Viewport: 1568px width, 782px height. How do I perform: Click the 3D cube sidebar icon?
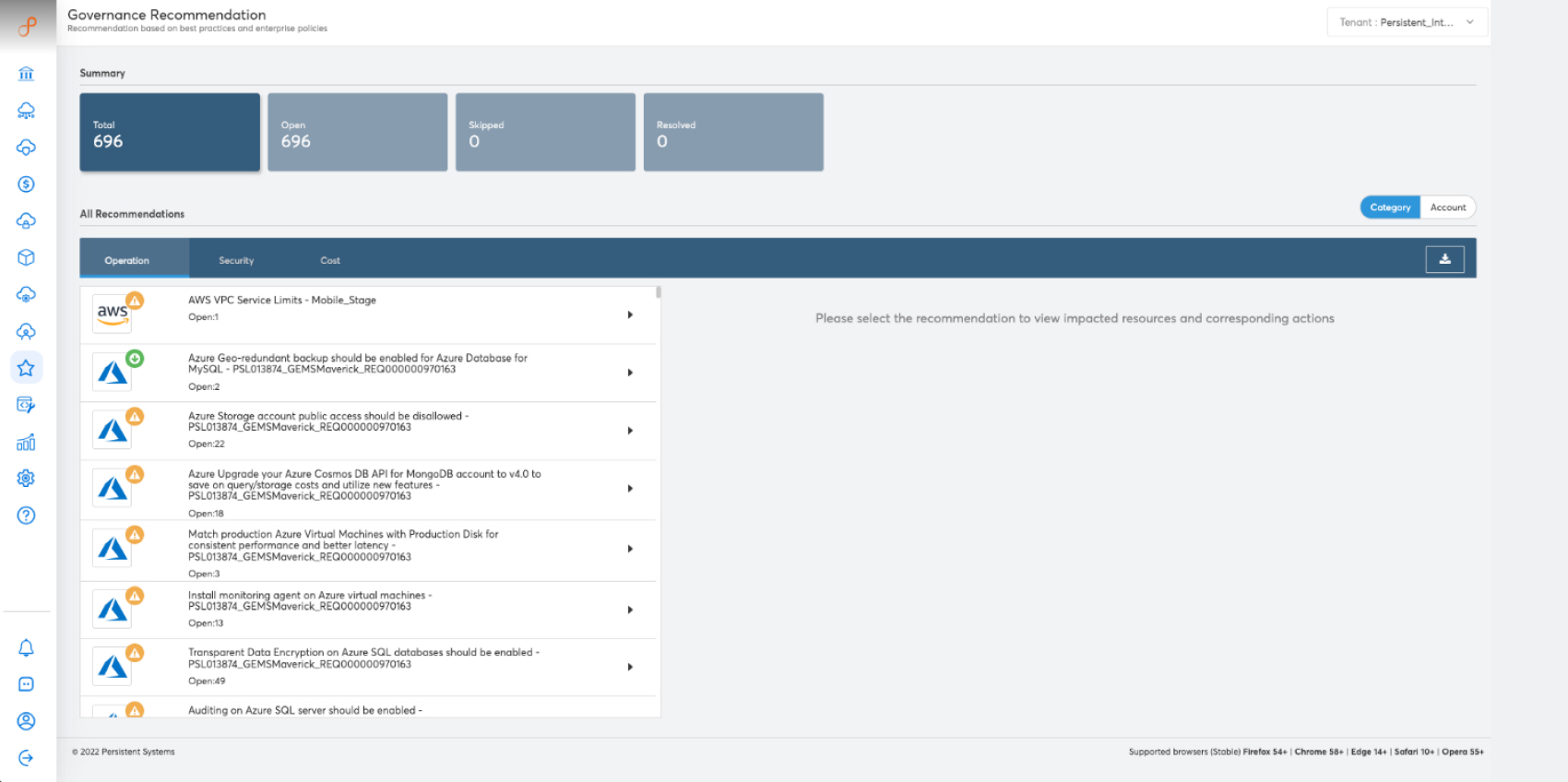(x=26, y=258)
